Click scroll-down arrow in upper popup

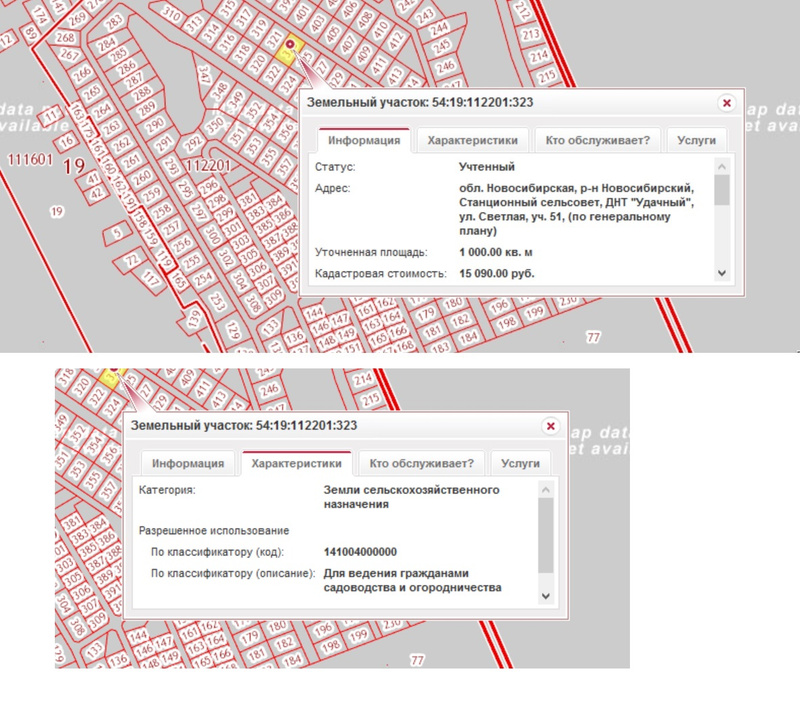tap(721, 273)
